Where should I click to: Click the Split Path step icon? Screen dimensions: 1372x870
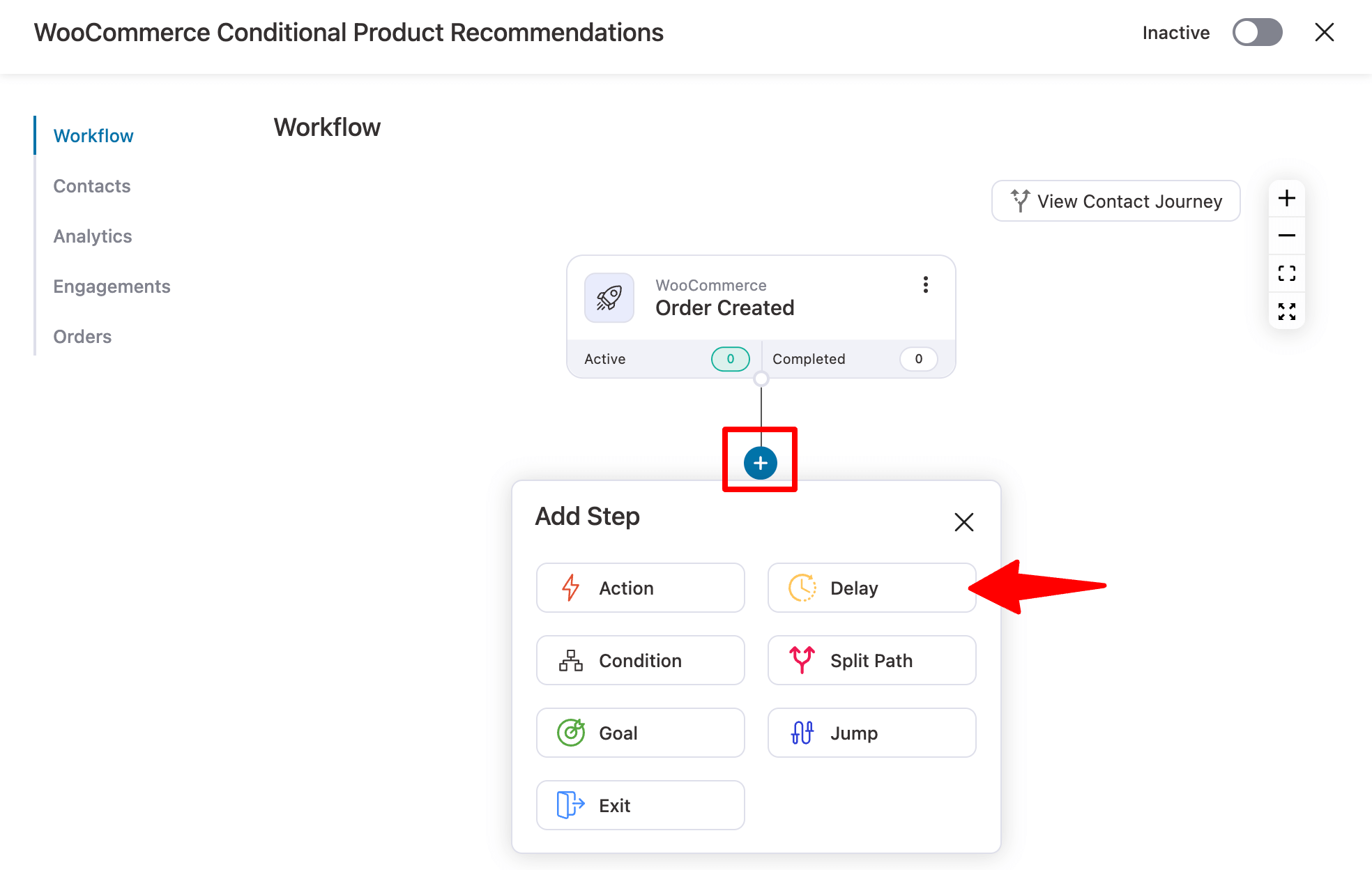point(802,660)
